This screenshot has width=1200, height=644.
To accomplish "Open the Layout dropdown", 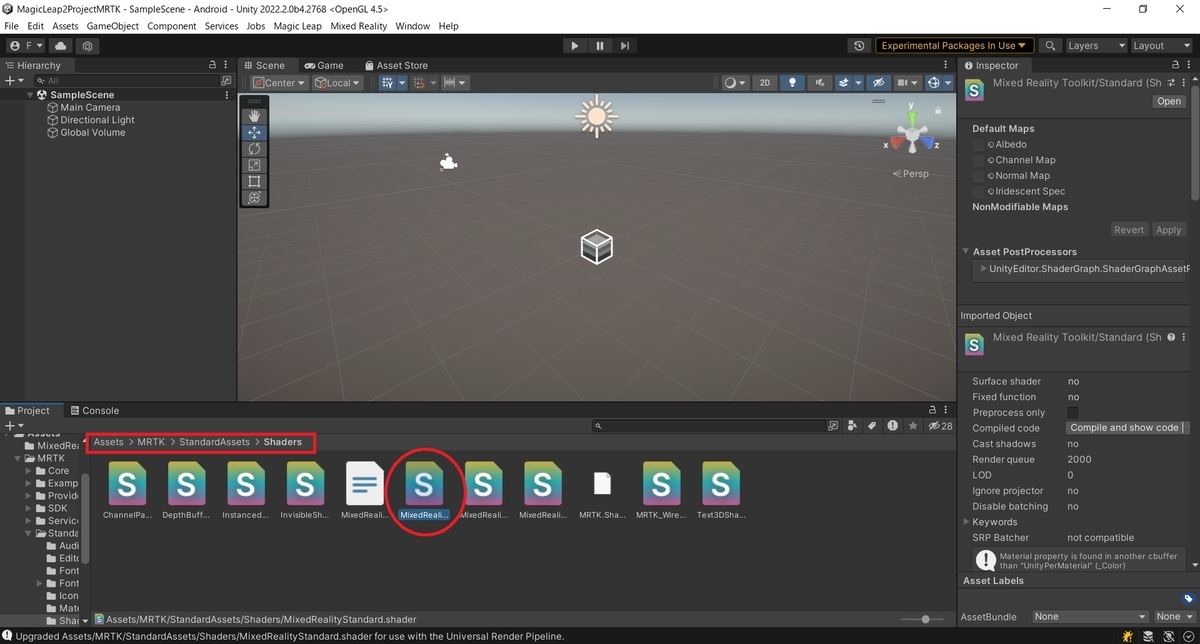I will point(1162,46).
